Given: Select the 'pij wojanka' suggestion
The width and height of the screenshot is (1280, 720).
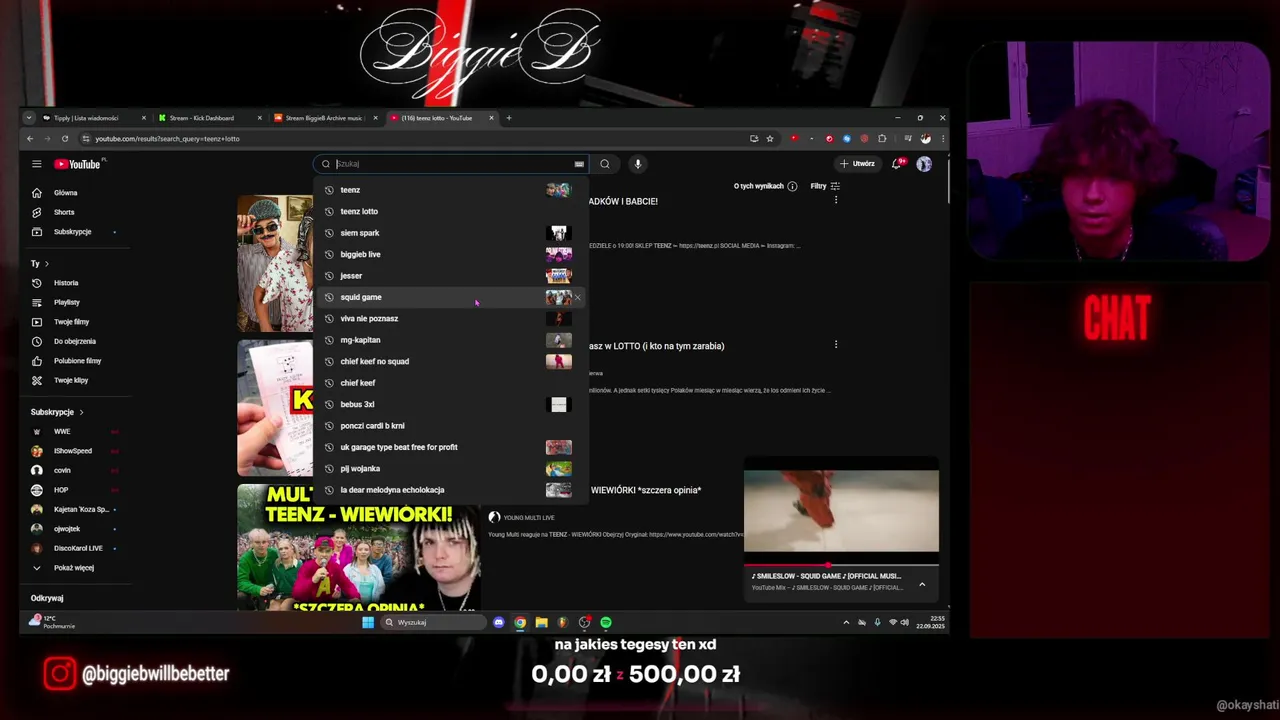Looking at the screenshot, I should [450, 469].
